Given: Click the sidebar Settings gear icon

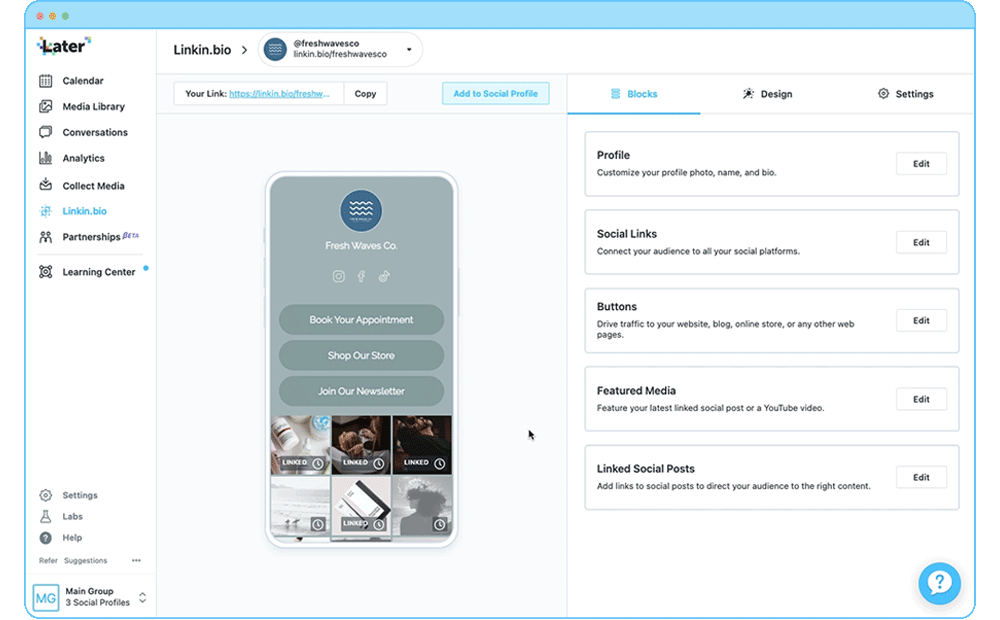Looking at the screenshot, I should click(45, 495).
